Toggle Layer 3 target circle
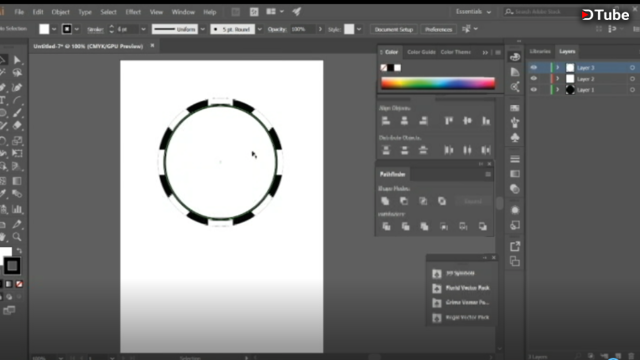Viewport: 640px width, 360px height. tap(632, 68)
